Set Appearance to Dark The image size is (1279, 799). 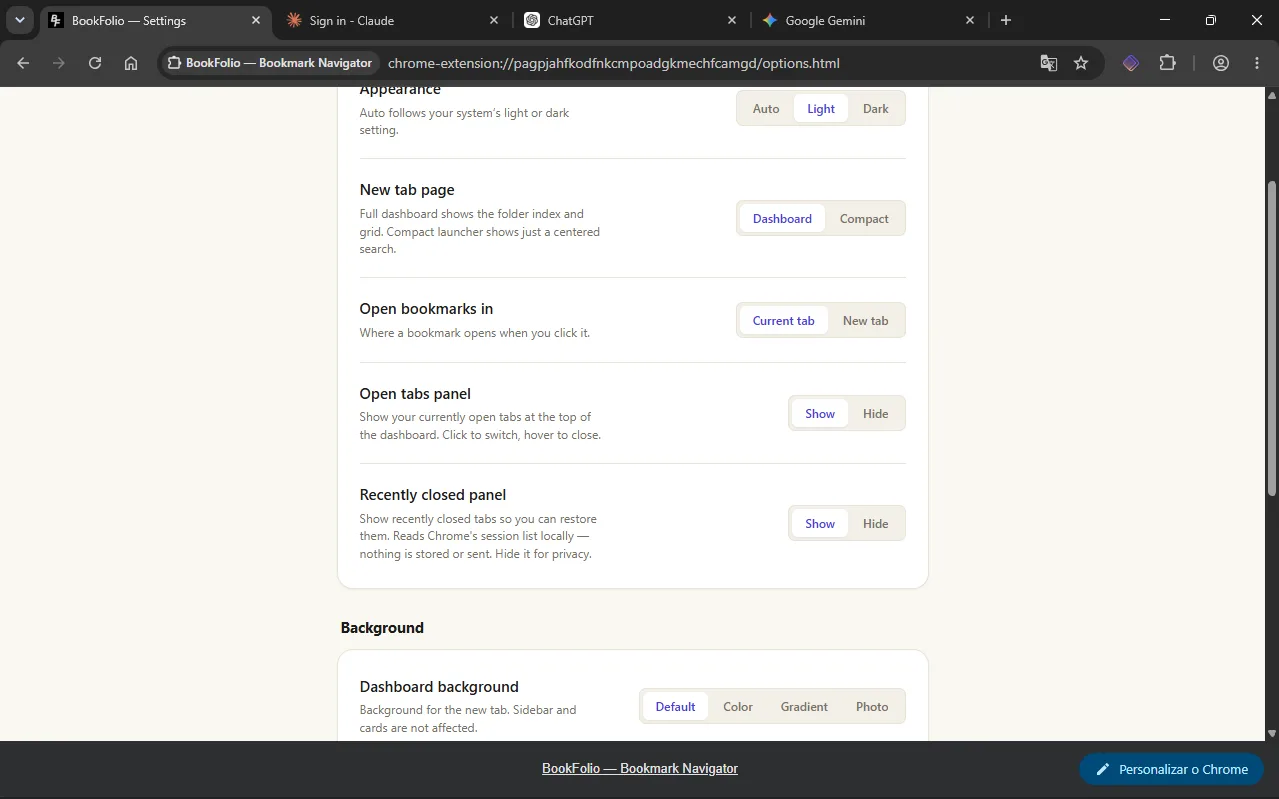(876, 109)
